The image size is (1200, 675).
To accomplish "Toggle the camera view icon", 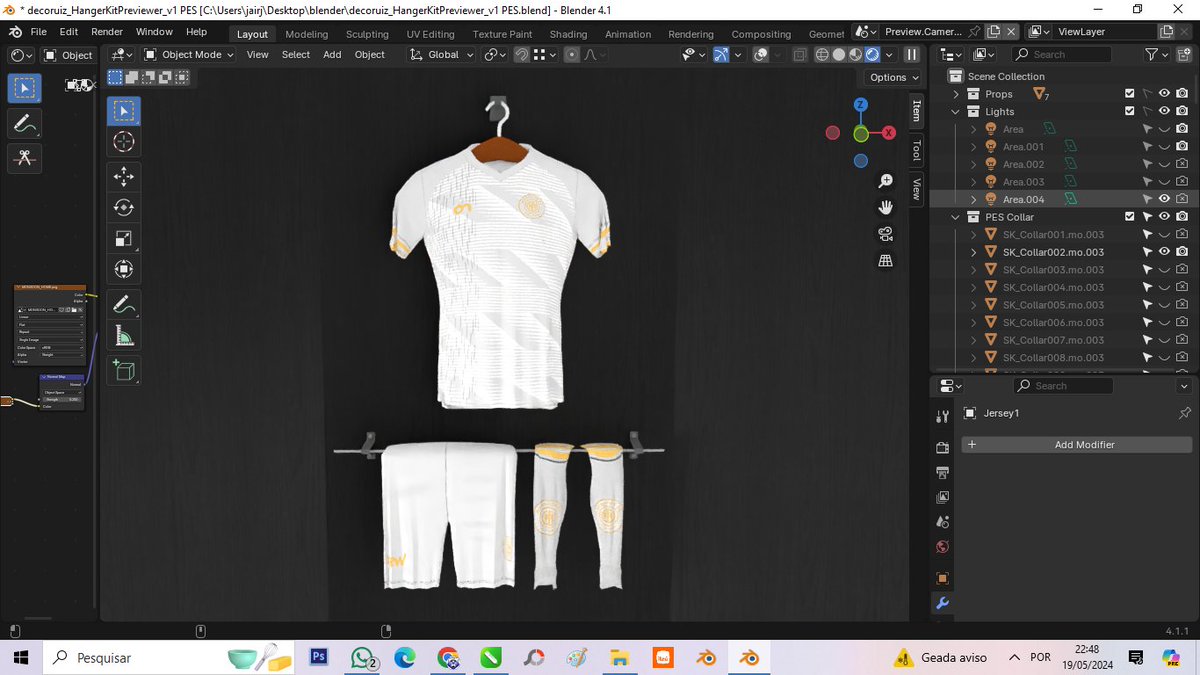I will tap(885, 234).
